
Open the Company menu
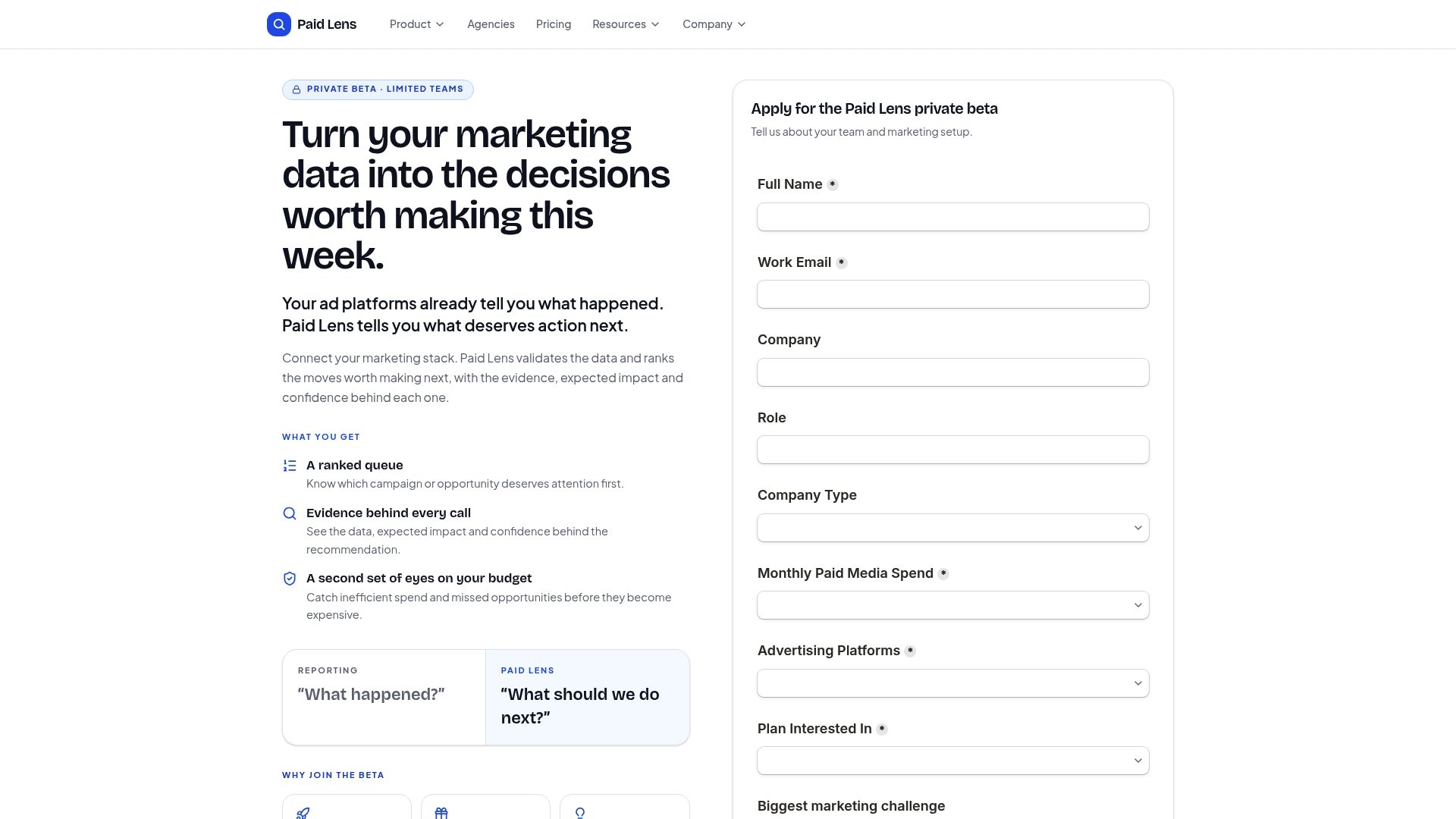pyautogui.click(x=714, y=24)
